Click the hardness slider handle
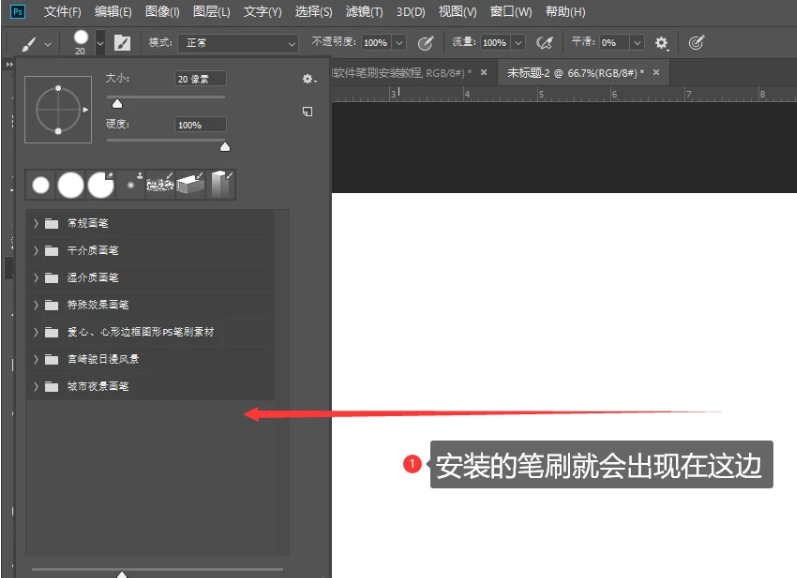Image resolution: width=797 pixels, height=578 pixels. 225,147
